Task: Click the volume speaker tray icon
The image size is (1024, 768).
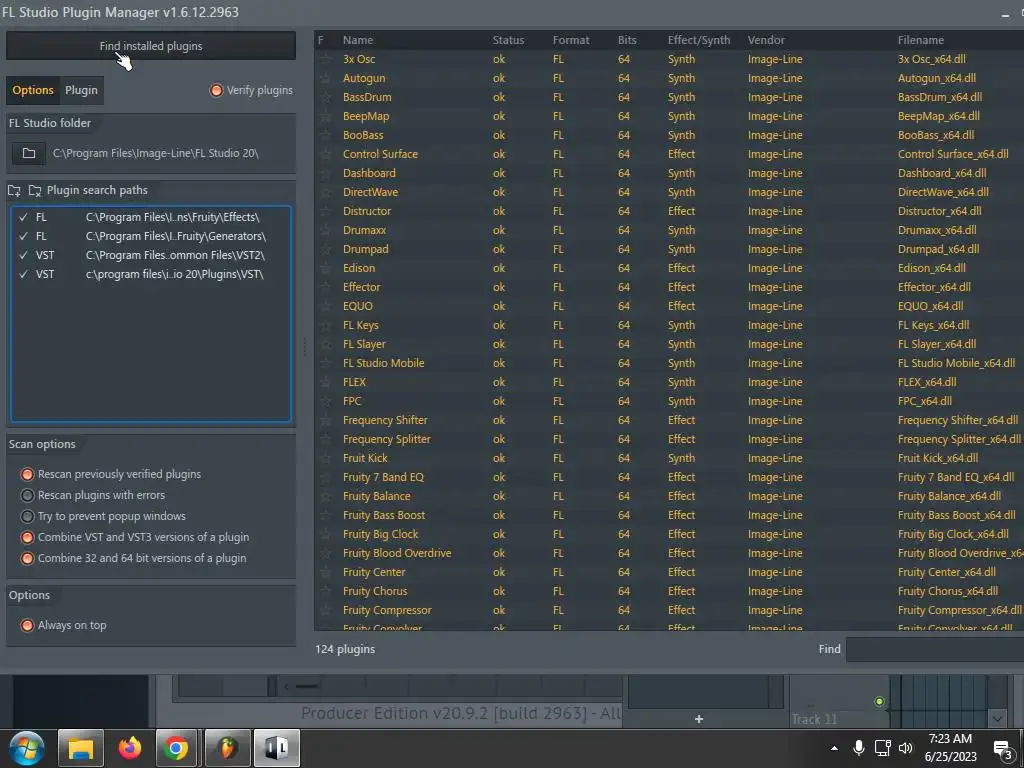Action: pos(906,748)
